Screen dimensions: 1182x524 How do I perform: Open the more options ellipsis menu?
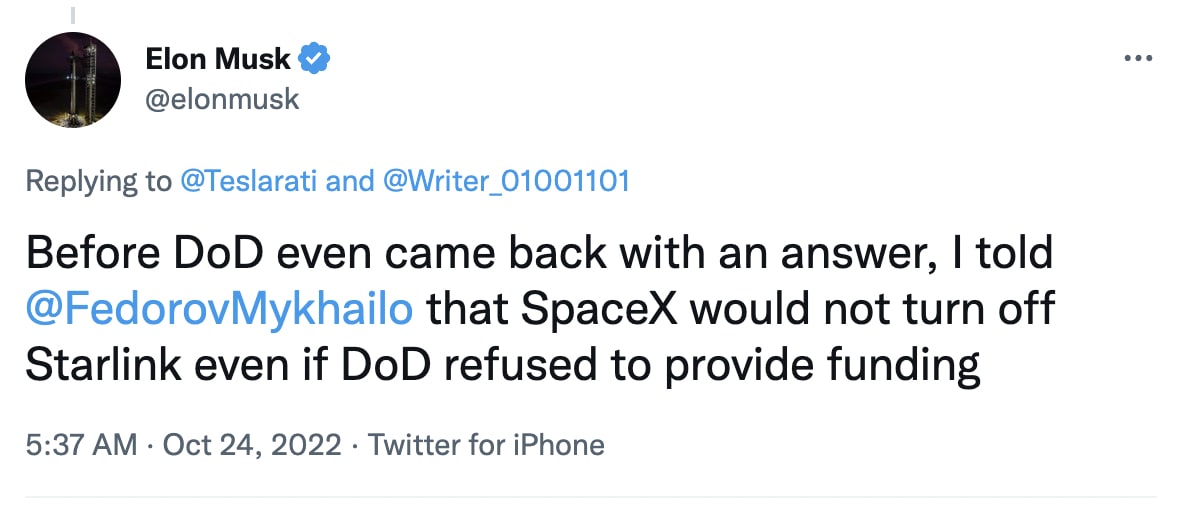[1139, 59]
